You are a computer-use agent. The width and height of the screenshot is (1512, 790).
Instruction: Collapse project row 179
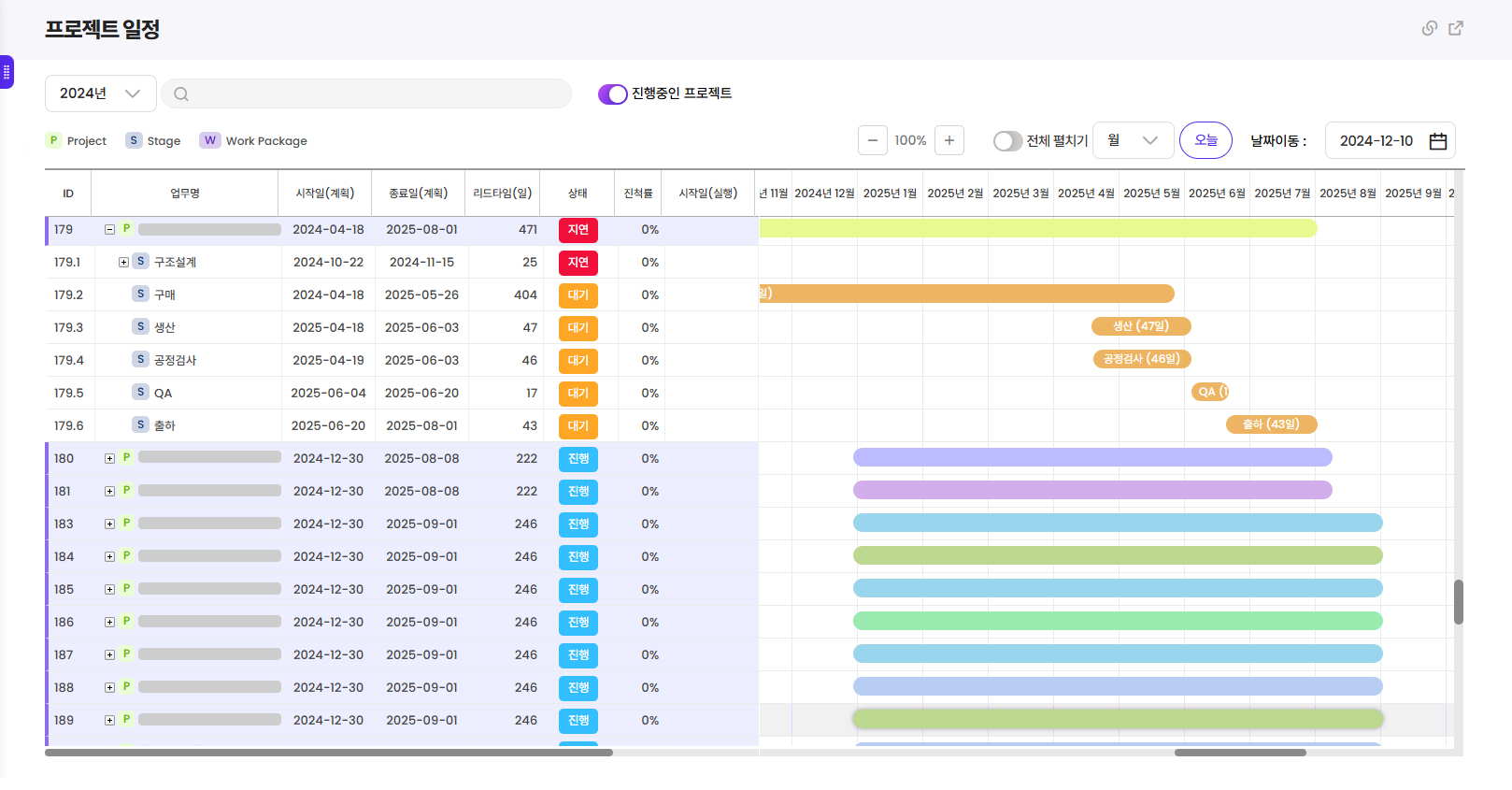pos(109,229)
